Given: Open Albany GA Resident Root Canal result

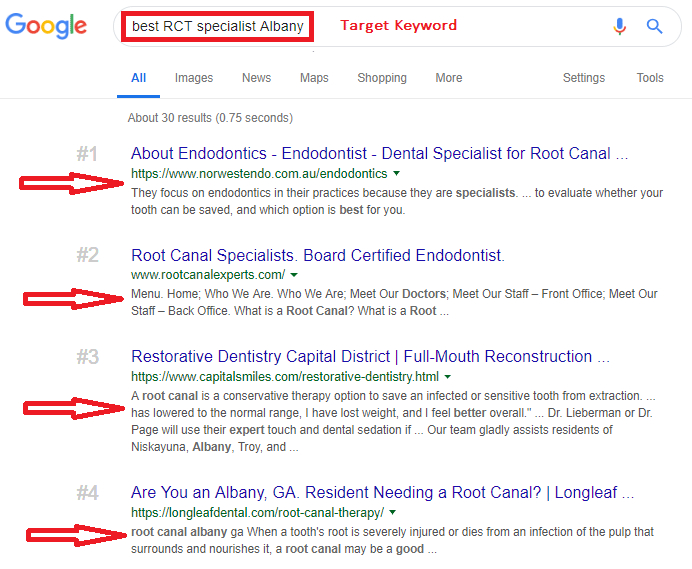Looking at the screenshot, I should (382, 493).
